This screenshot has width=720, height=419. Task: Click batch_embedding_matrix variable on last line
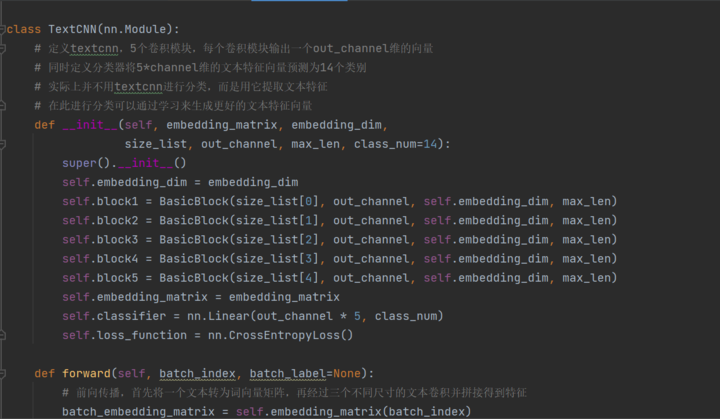pos(138,412)
